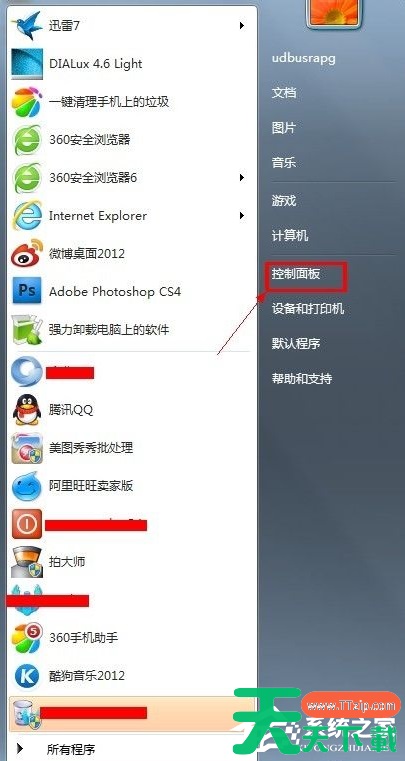Open the 迅雷7 bird icon

[26, 26]
